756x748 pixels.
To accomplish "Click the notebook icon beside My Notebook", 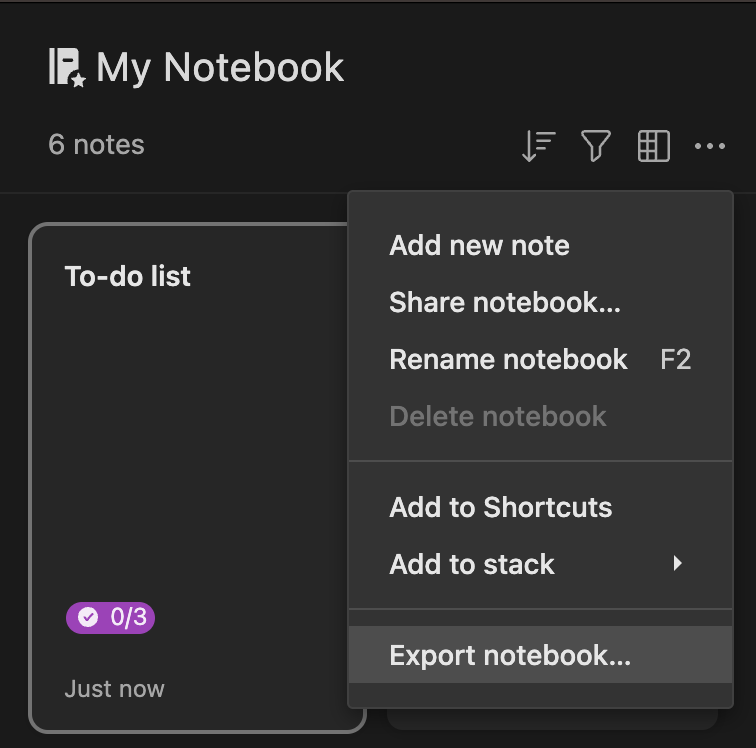I will pos(67,68).
